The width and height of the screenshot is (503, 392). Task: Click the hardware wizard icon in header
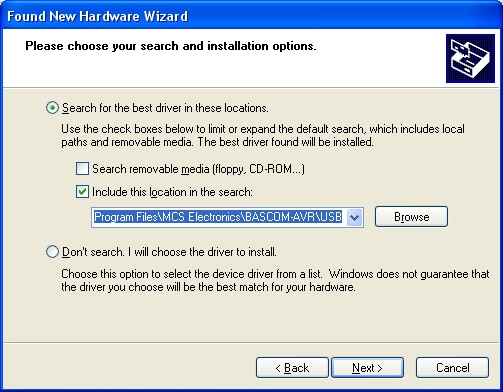(x=470, y=58)
